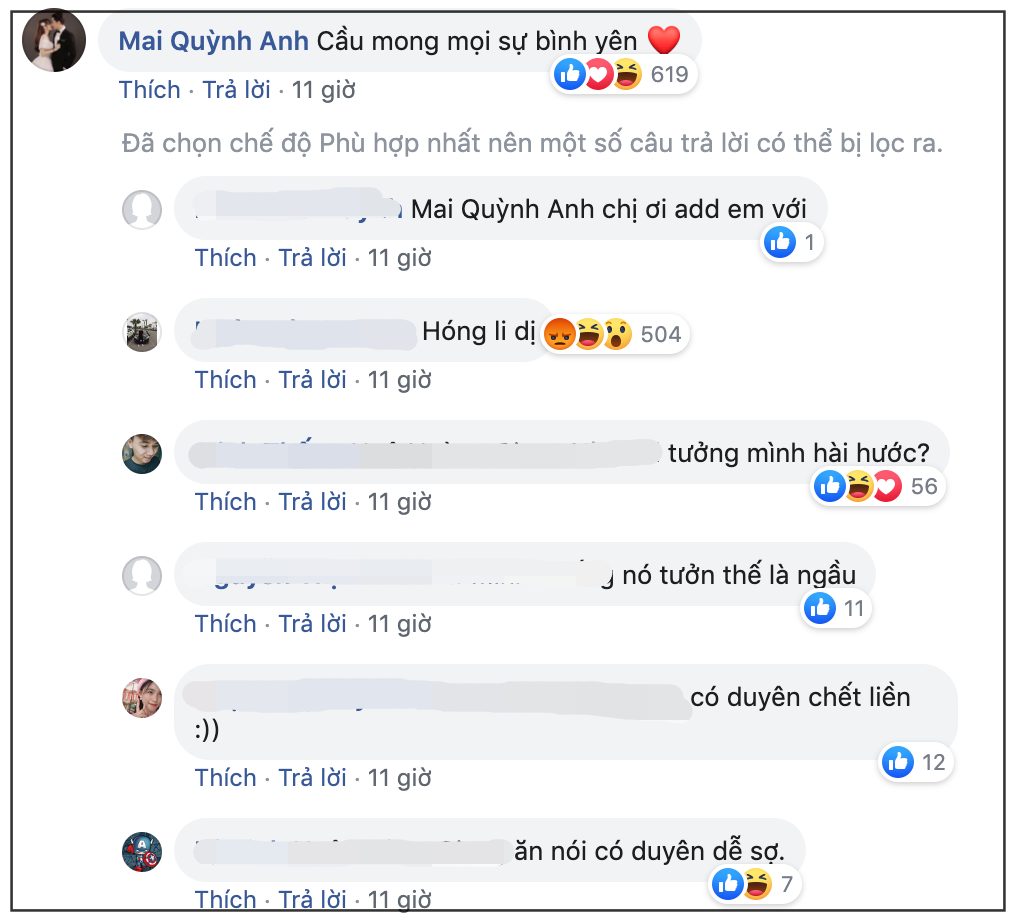Open reactions showing count 7

(x=755, y=884)
